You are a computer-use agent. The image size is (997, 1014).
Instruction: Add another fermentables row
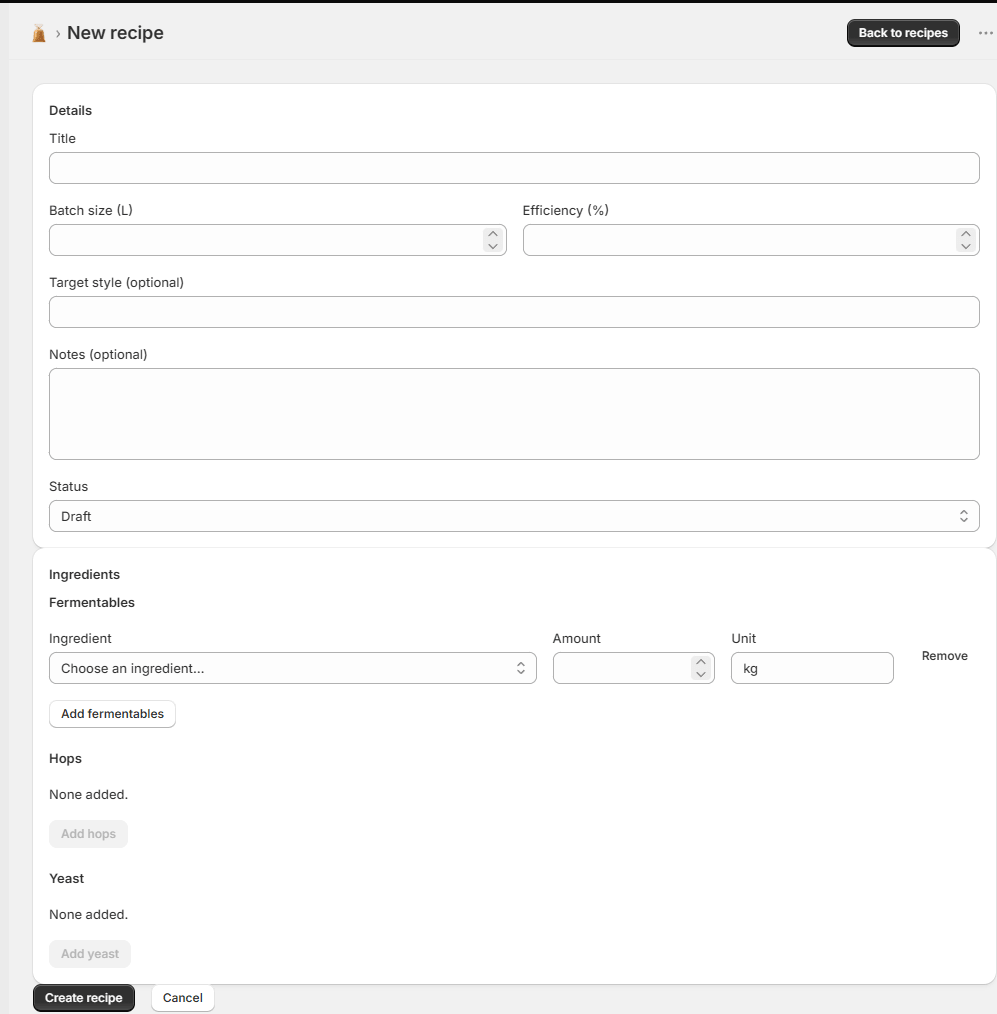[113, 714]
